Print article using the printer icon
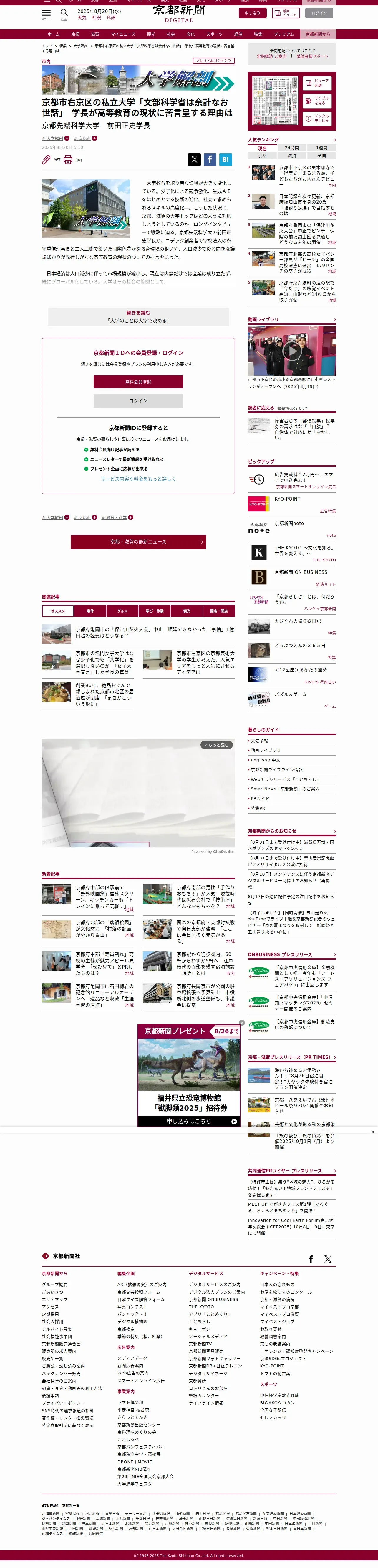The width and height of the screenshot is (378, 1568). [x=68, y=159]
